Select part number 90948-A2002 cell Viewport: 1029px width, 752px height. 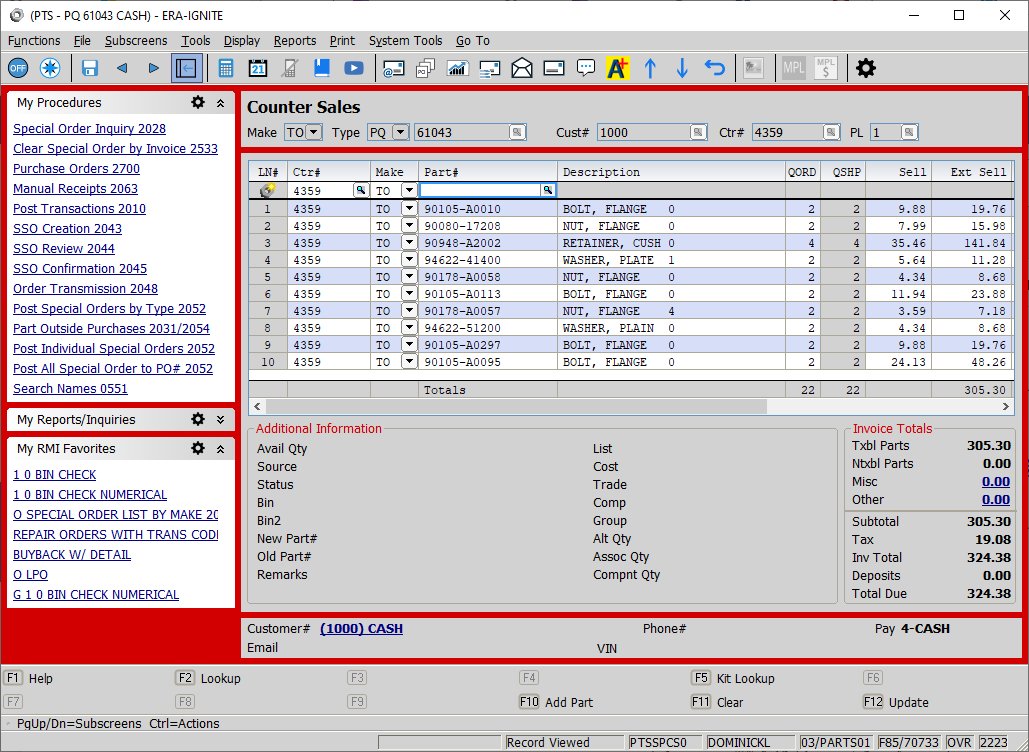[488, 243]
